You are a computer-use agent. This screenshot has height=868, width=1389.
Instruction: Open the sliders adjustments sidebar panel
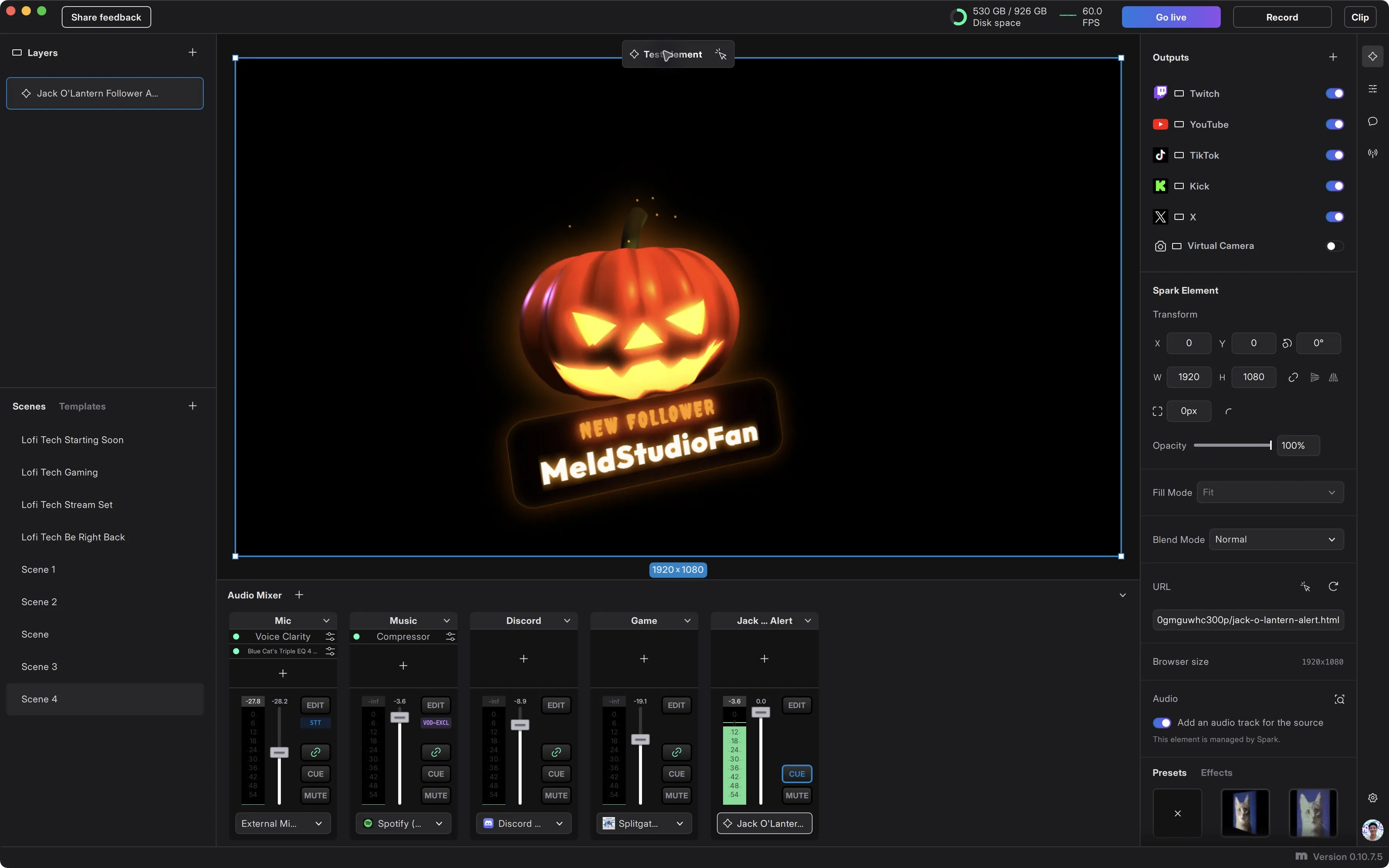tap(1372, 88)
